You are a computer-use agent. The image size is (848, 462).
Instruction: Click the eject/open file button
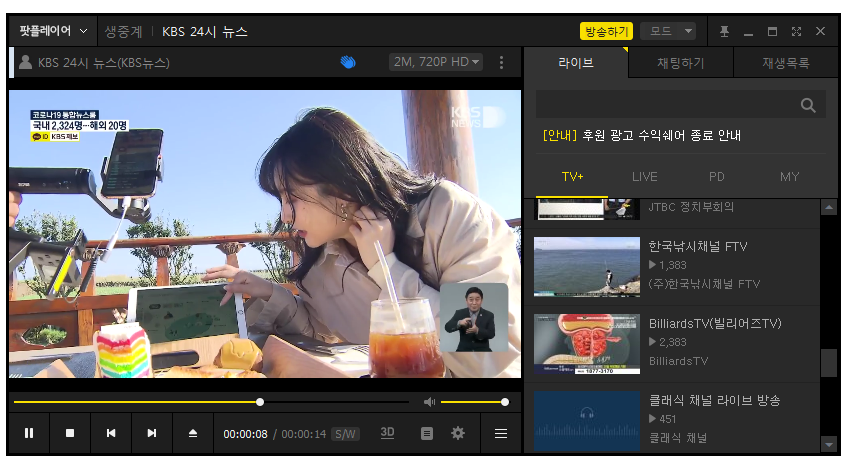tap(193, 433)
